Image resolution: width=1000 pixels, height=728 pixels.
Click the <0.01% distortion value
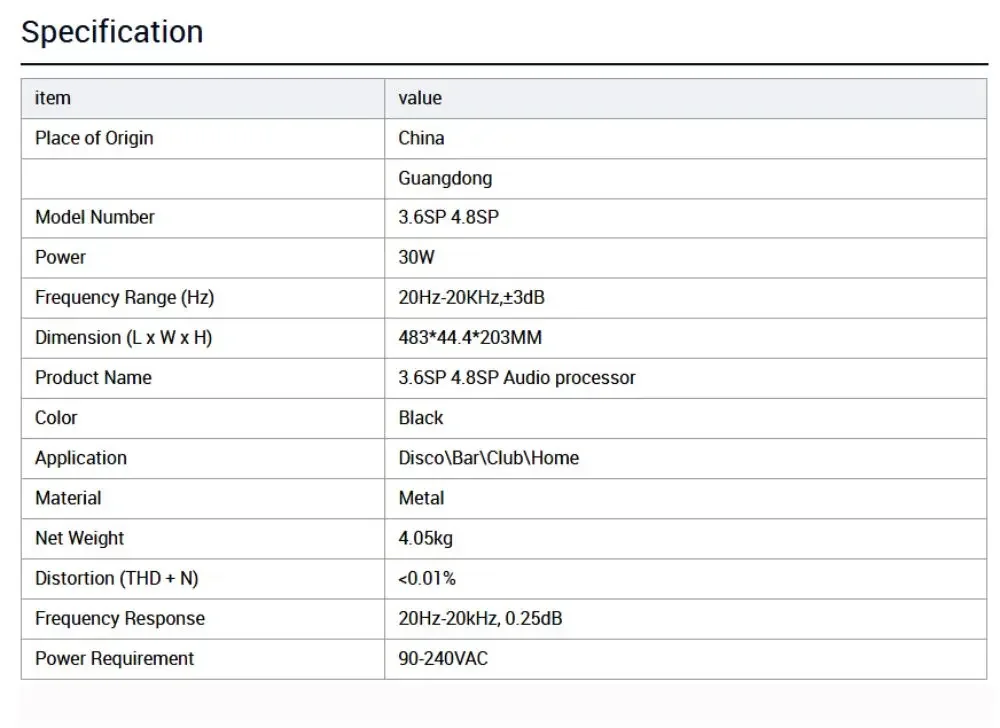coord(427,578)
